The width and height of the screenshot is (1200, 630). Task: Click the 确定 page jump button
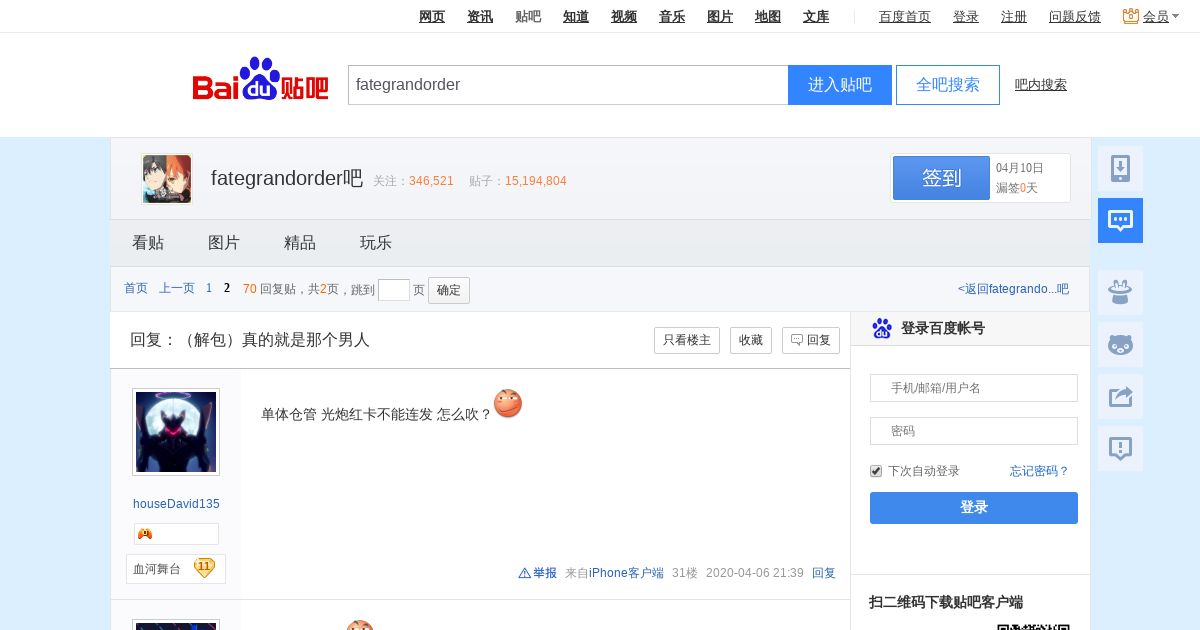tap(449, 290)
